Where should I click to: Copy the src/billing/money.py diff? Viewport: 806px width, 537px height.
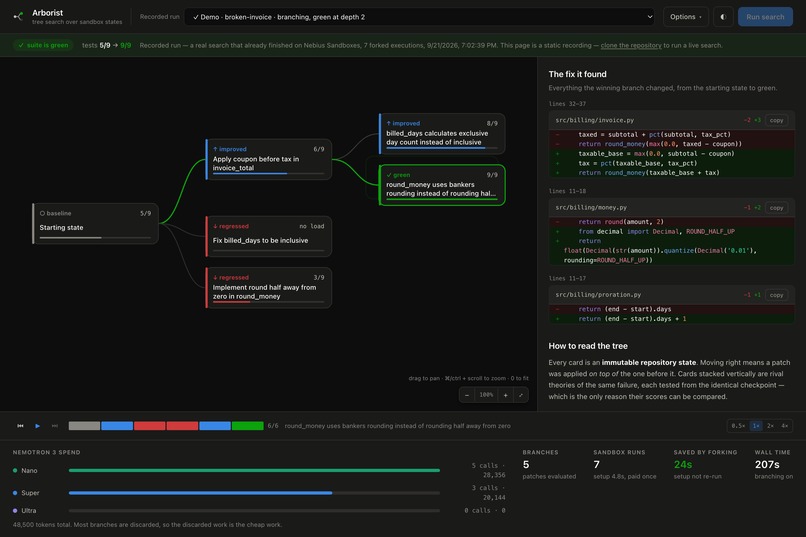(776, 208)
